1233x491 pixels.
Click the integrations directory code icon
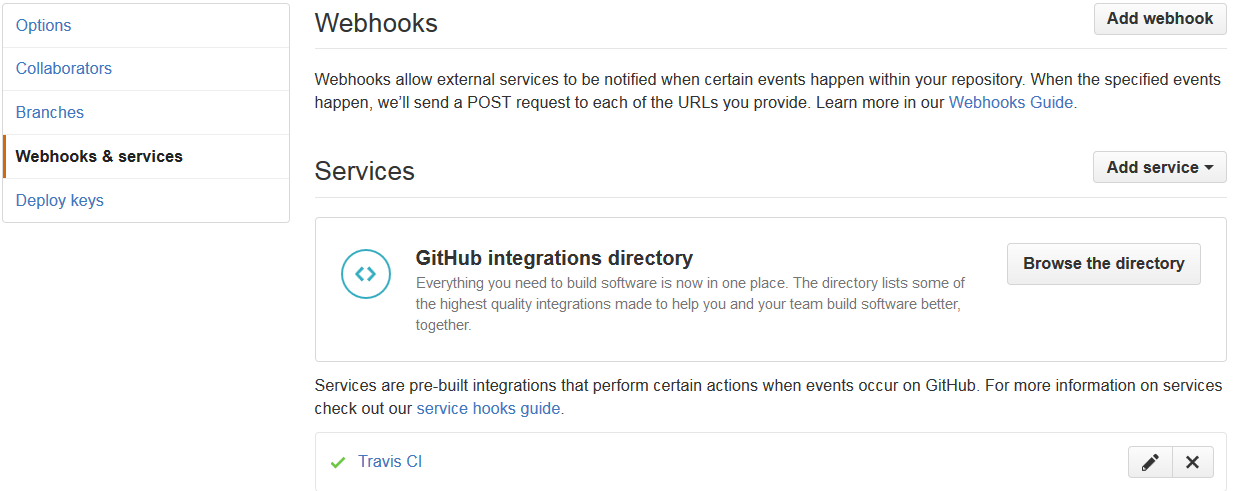[x=365, y=274]
